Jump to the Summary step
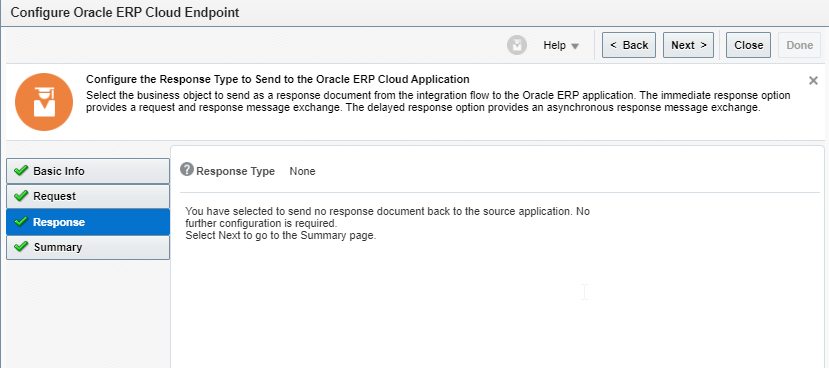Image resolution: width=829 pixels, height=368 pixels. tap(88, 247)
